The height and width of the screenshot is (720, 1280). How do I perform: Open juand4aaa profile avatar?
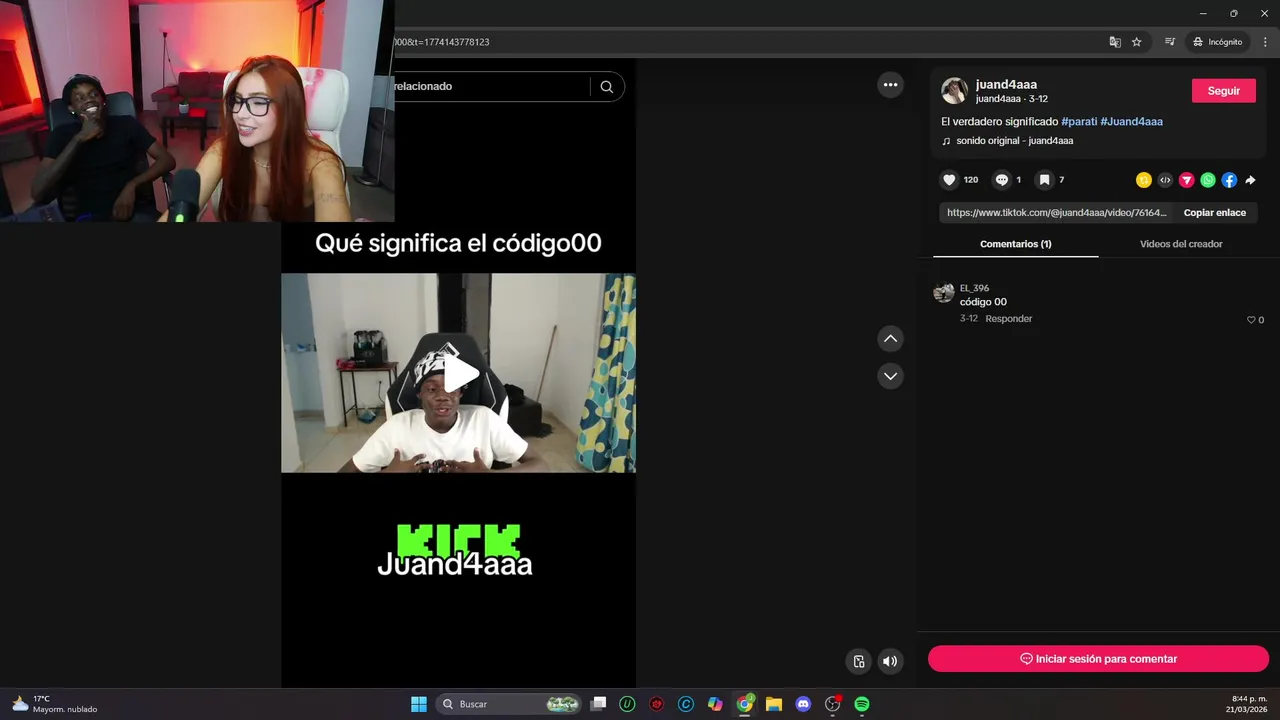coord(954,91)
